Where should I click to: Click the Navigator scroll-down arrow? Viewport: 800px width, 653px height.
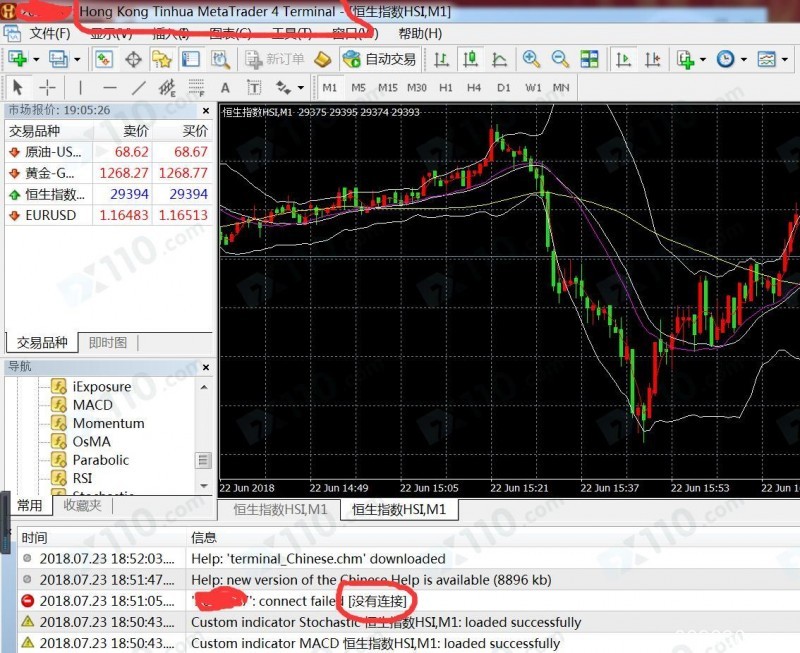pyautogui.click(x=204, y=486)
